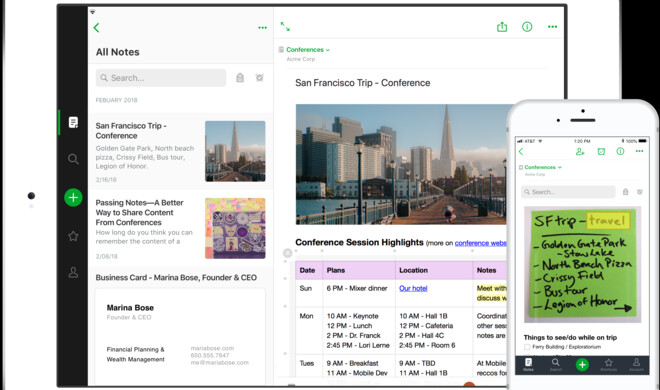Viewport: 660px width, 390px height.
Task: Check the Ferry Building / Exploratorium item
Action: pyautogui.click(x=527, y=347)
